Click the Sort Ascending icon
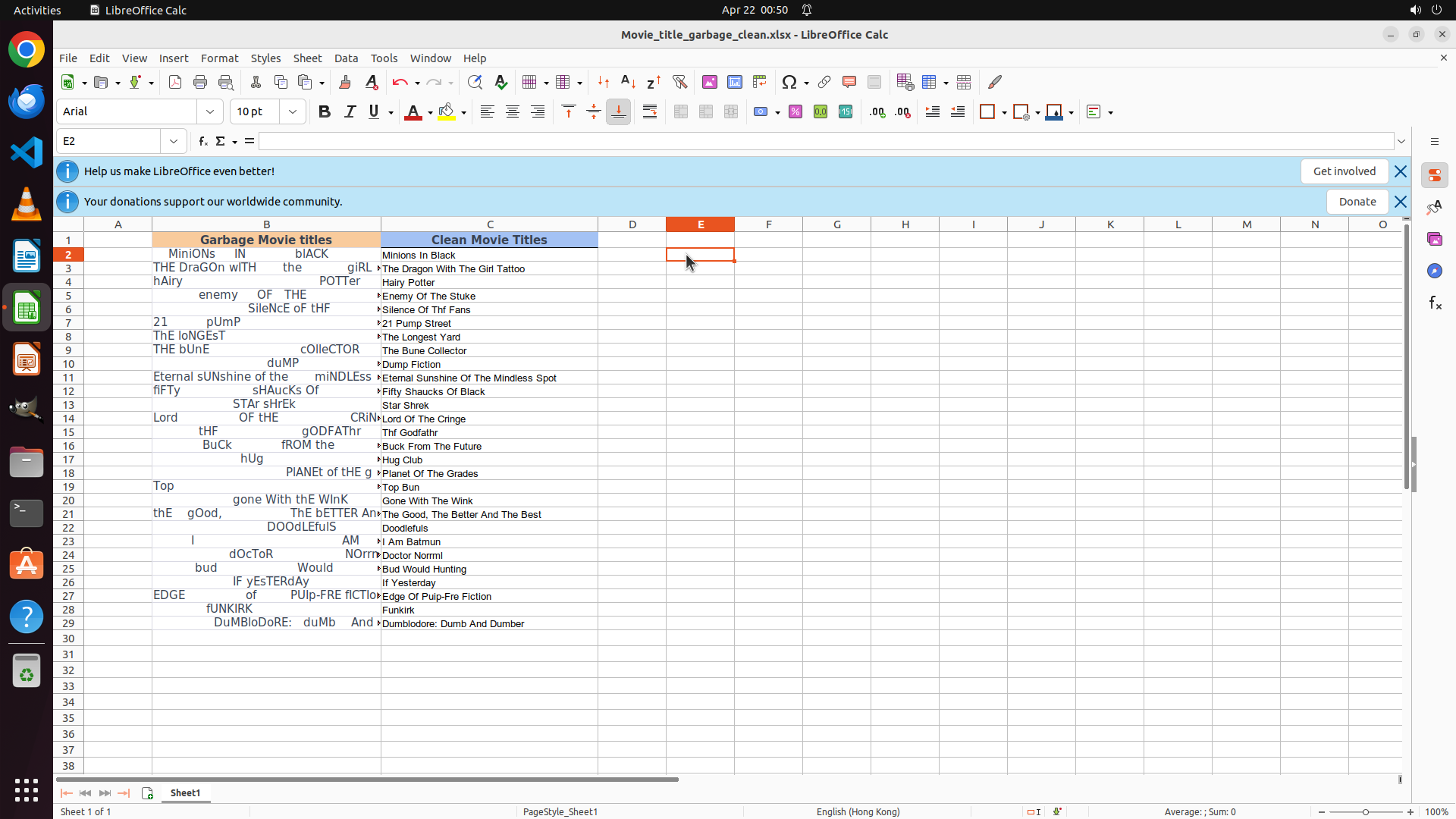The image size is (1456, 819). [628, 82]
